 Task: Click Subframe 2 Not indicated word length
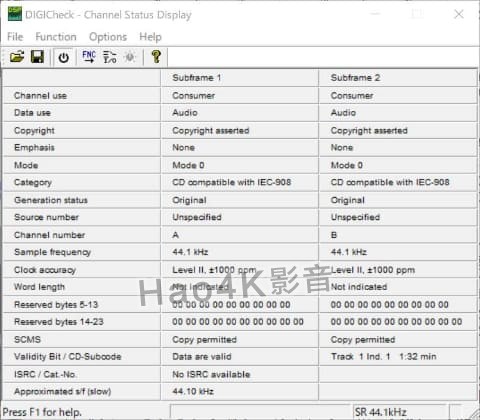(x=359, y=287)
